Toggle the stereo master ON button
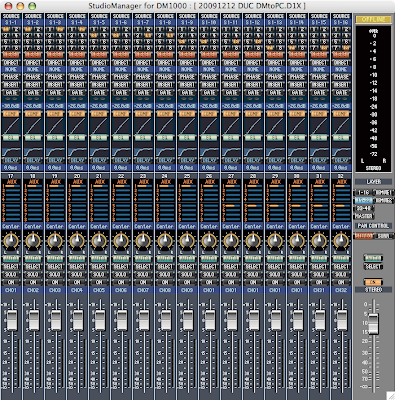395x400 pixels. click(373, 282)
